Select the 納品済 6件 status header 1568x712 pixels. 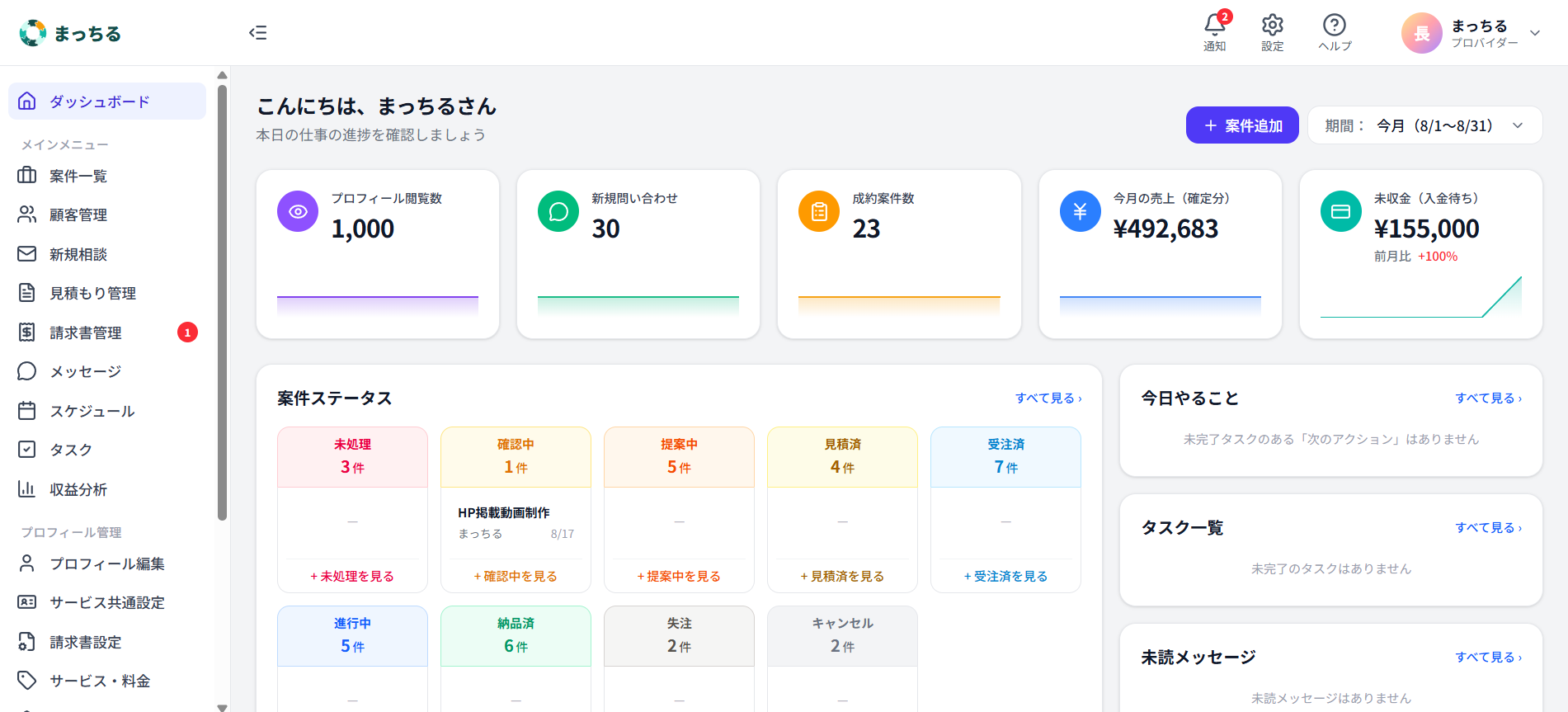(x=516, y=635)
